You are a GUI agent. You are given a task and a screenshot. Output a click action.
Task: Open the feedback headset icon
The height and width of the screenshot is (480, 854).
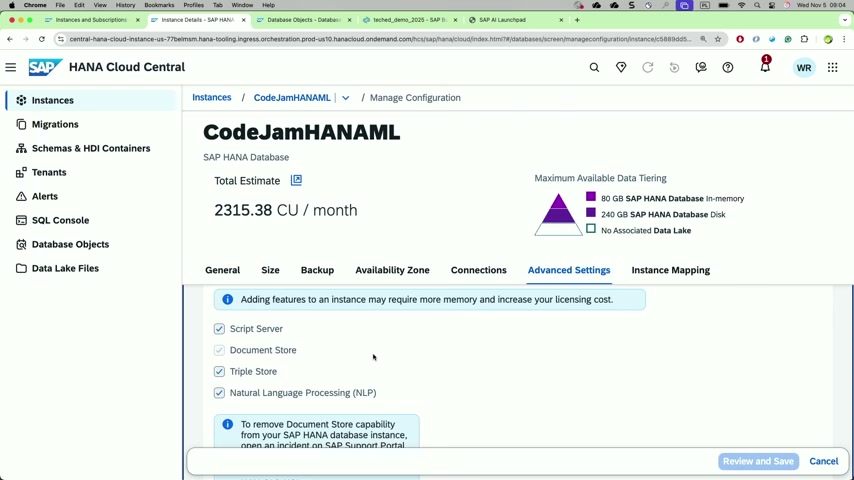pos(701,68)
